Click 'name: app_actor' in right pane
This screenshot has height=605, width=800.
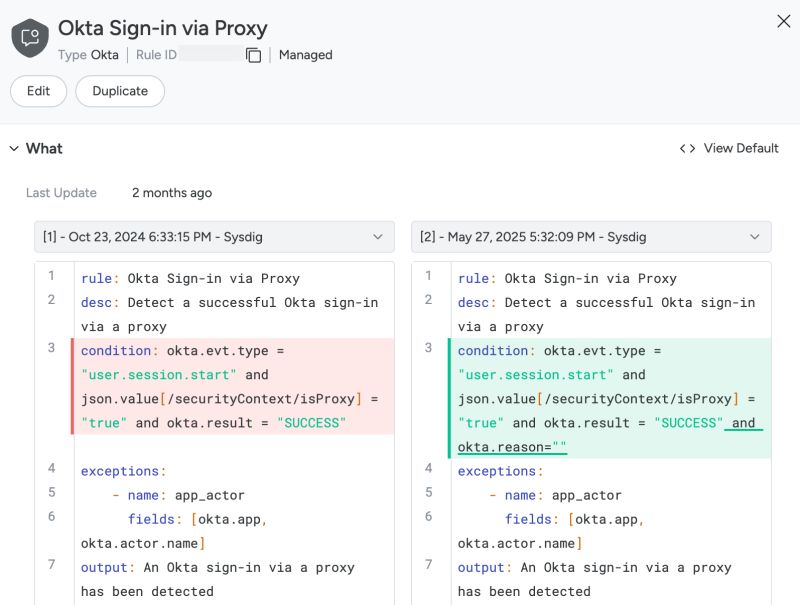tap(563, 495)
